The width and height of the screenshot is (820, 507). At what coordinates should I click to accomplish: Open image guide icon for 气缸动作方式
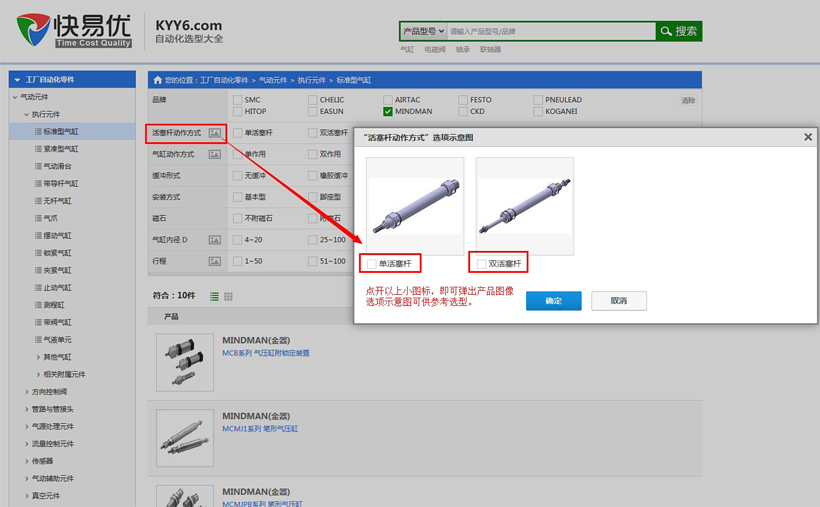pos(214,154)
